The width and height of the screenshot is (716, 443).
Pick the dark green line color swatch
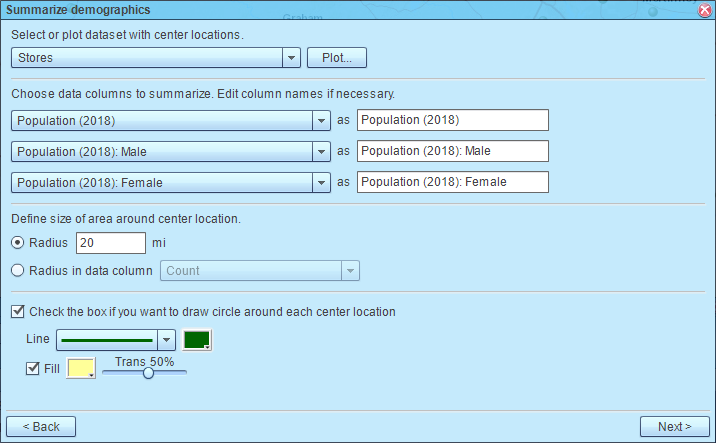(x=197, y=340)
